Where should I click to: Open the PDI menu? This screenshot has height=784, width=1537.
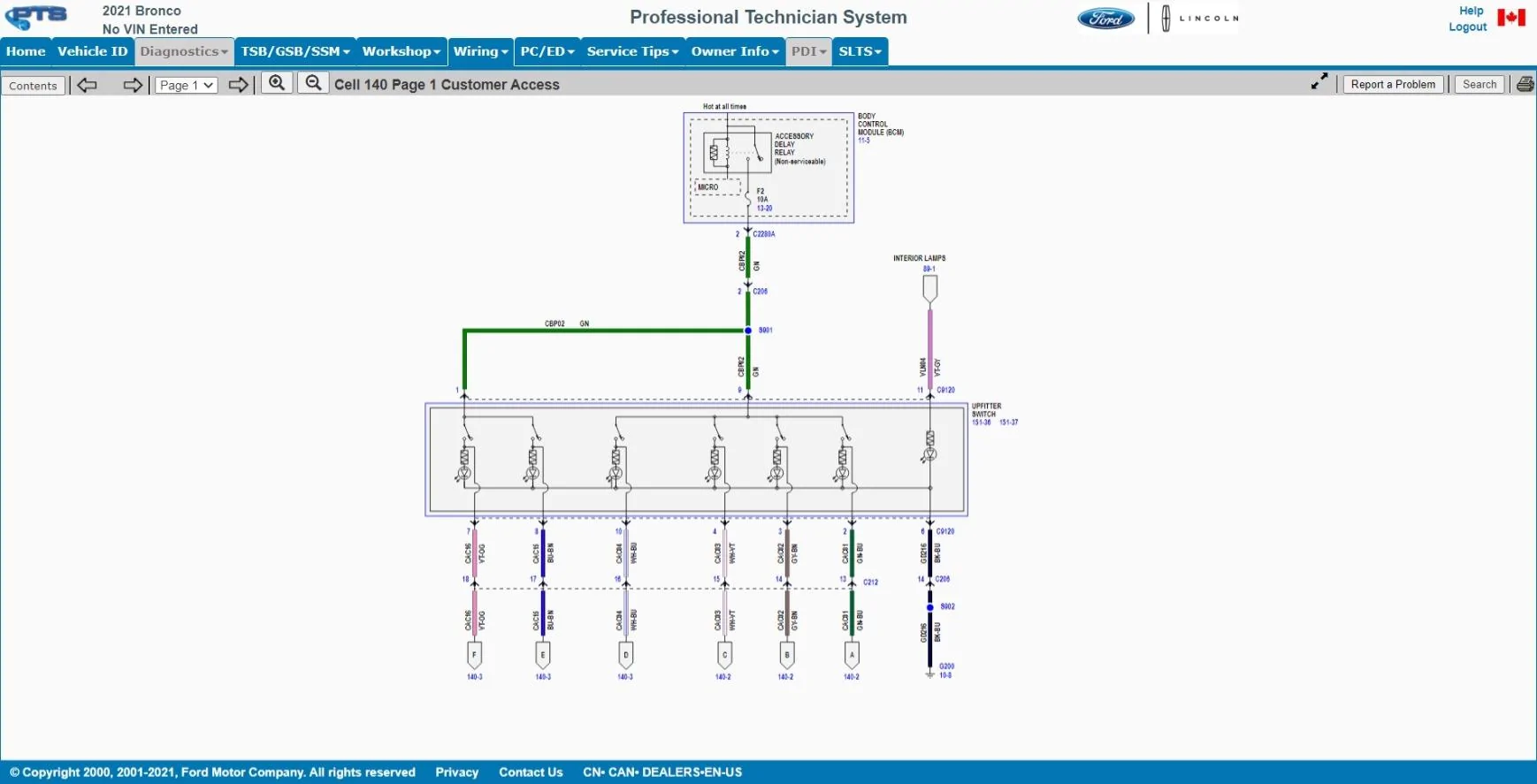tap(809, 51)
